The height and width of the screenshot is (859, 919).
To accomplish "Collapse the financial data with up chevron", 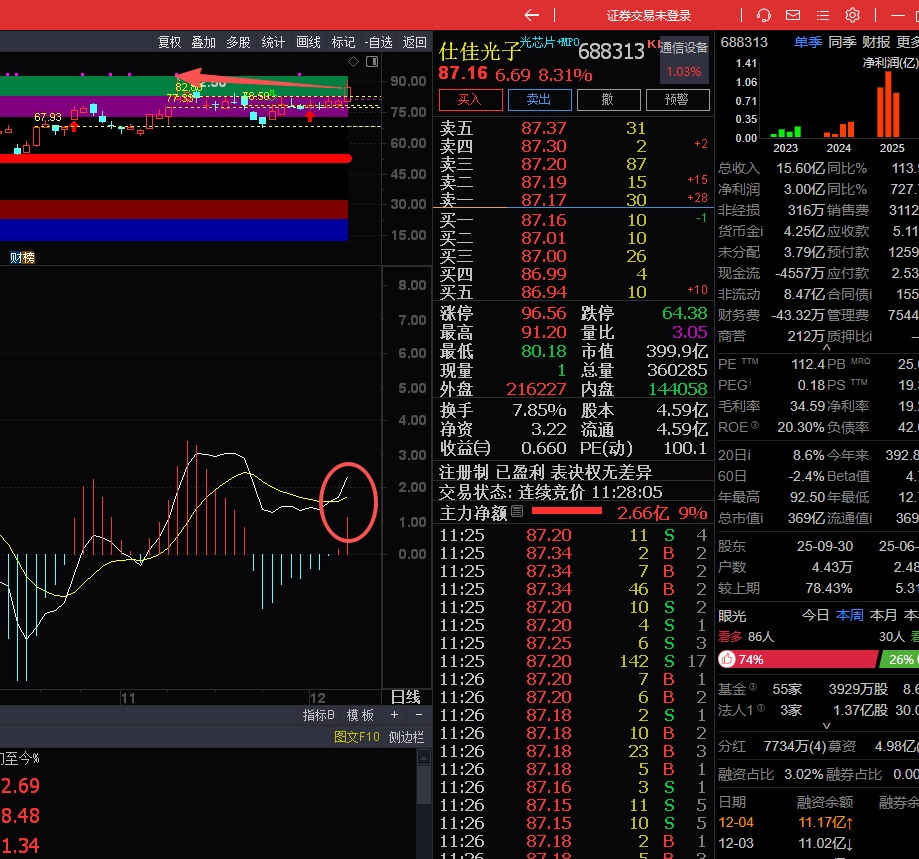I will coord(826,347).
